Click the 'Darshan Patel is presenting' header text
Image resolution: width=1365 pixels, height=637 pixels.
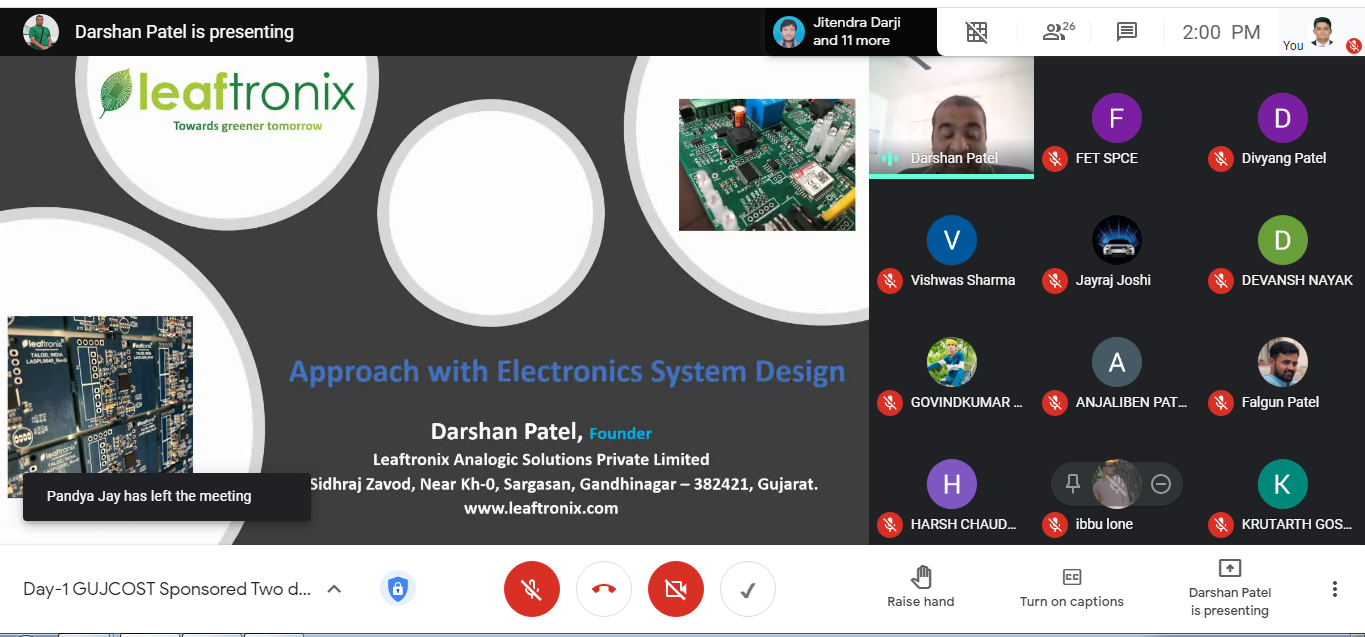184,32
